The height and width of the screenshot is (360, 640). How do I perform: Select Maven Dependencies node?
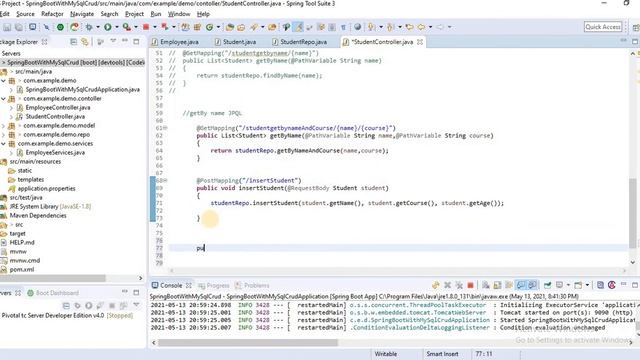(38, 216)
